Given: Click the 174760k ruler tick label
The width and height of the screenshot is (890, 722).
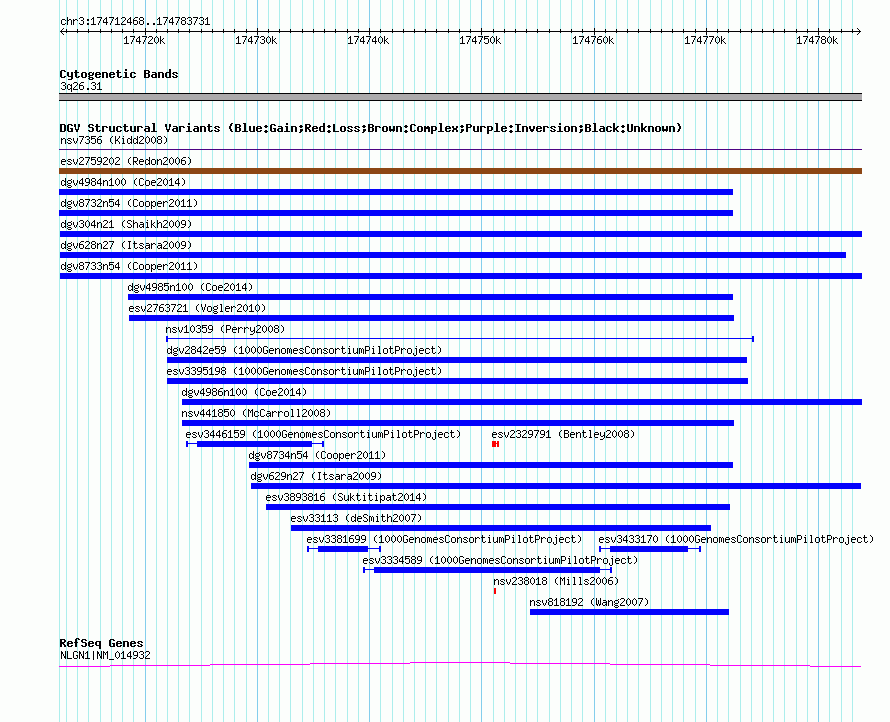Looking at the screenshot, I should point(593,40).
